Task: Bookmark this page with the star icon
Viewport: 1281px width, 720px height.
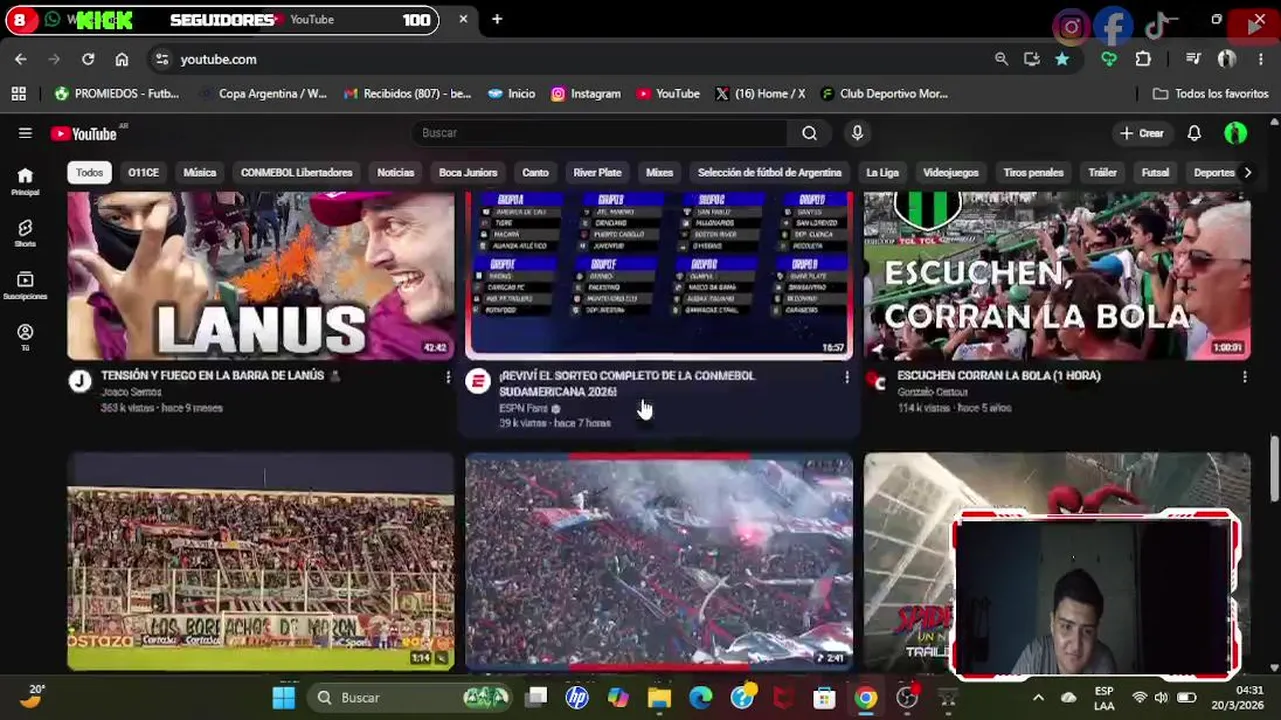Action: 1062,59
